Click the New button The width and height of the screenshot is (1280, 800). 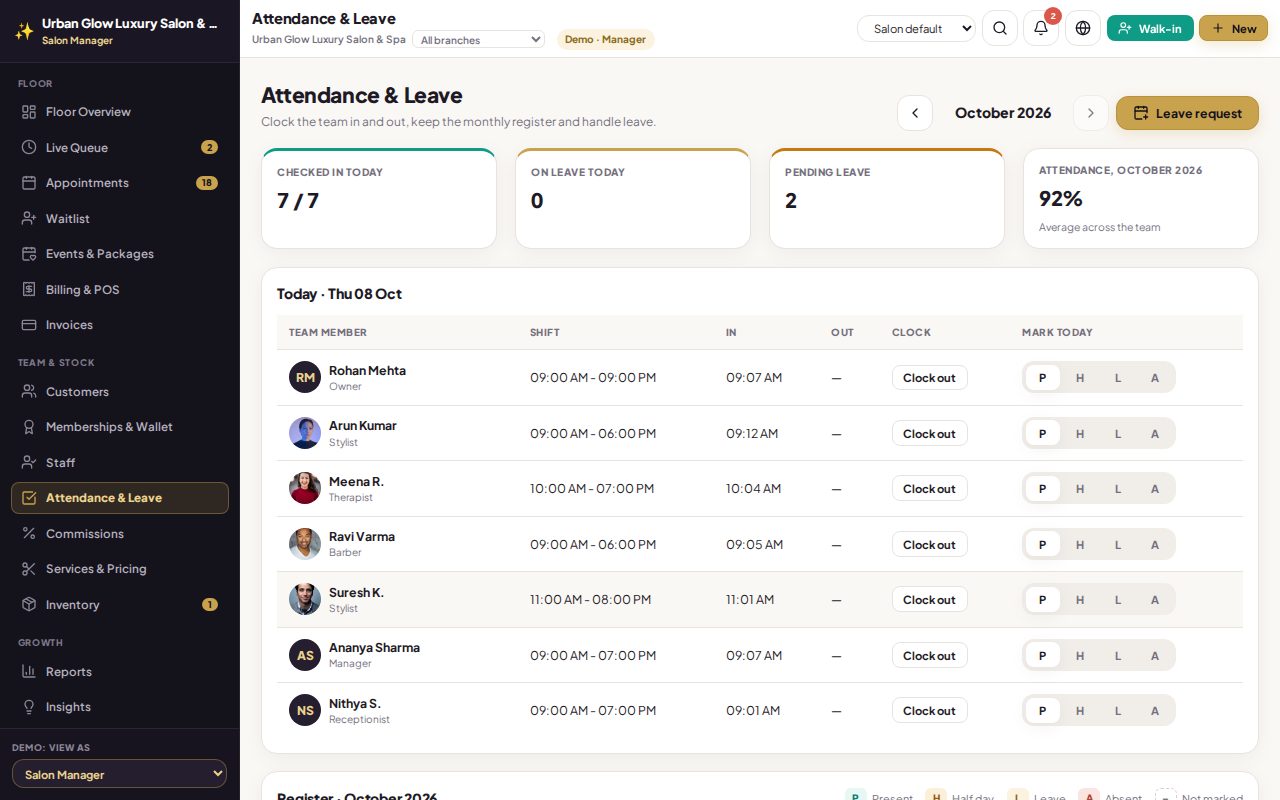(x=1233, y=28)
